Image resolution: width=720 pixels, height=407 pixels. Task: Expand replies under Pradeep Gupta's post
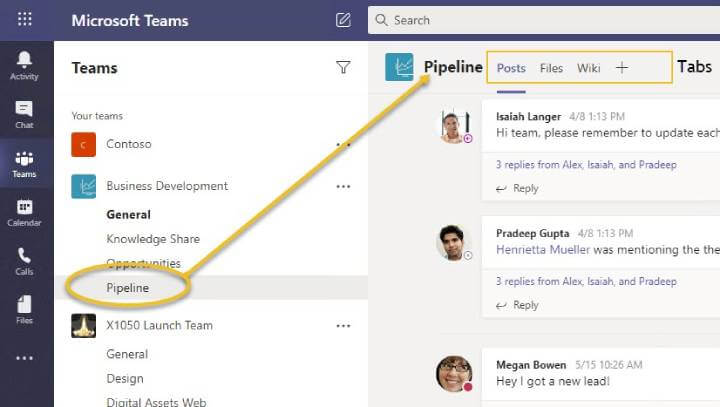(x=586, y=281)
